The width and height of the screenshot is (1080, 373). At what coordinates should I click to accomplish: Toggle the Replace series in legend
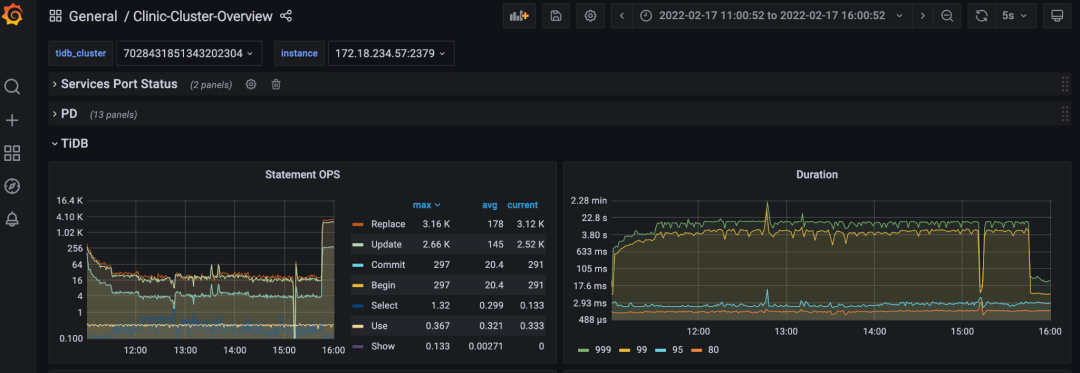(388, 224)
